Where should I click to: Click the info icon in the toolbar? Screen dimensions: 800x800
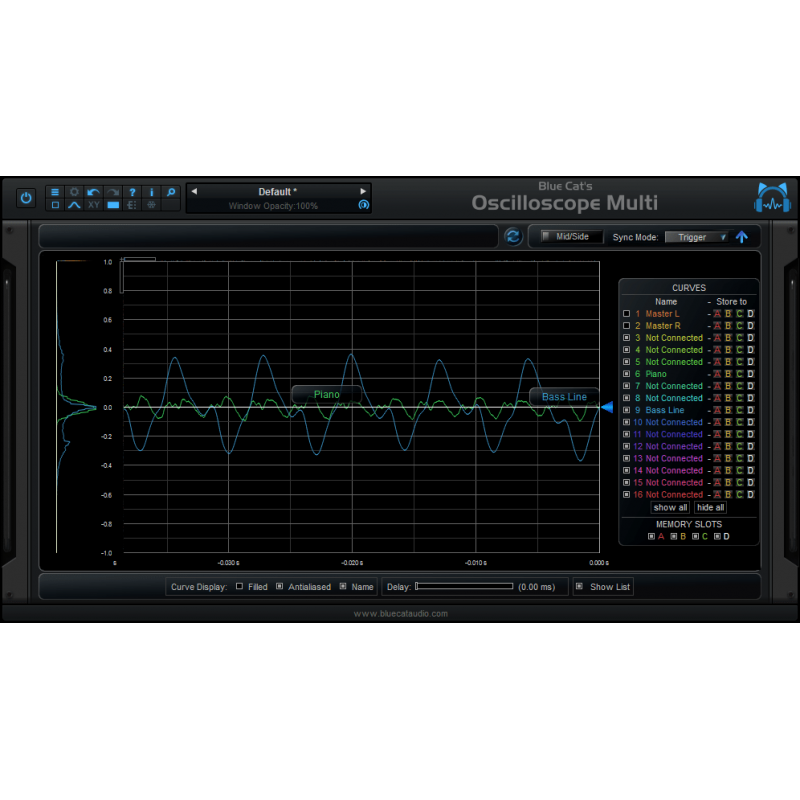coord(151,192)
